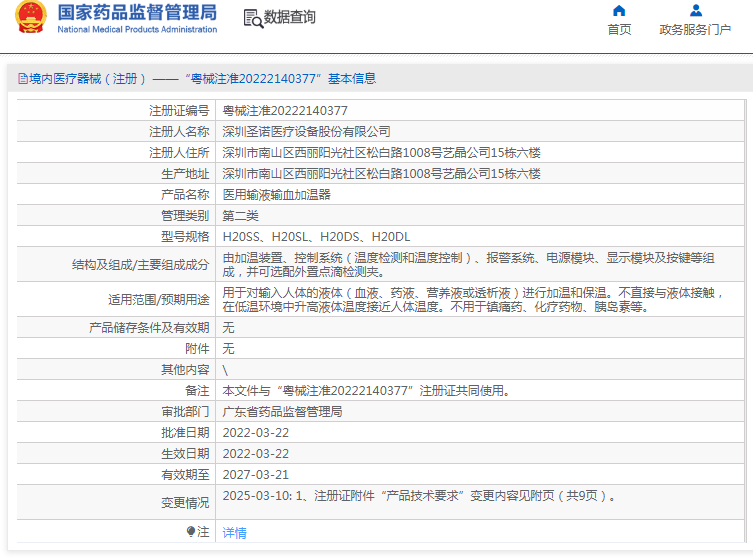Click the lightbulb note icon beside 注
753x558 pixels.
coord(191,531)
